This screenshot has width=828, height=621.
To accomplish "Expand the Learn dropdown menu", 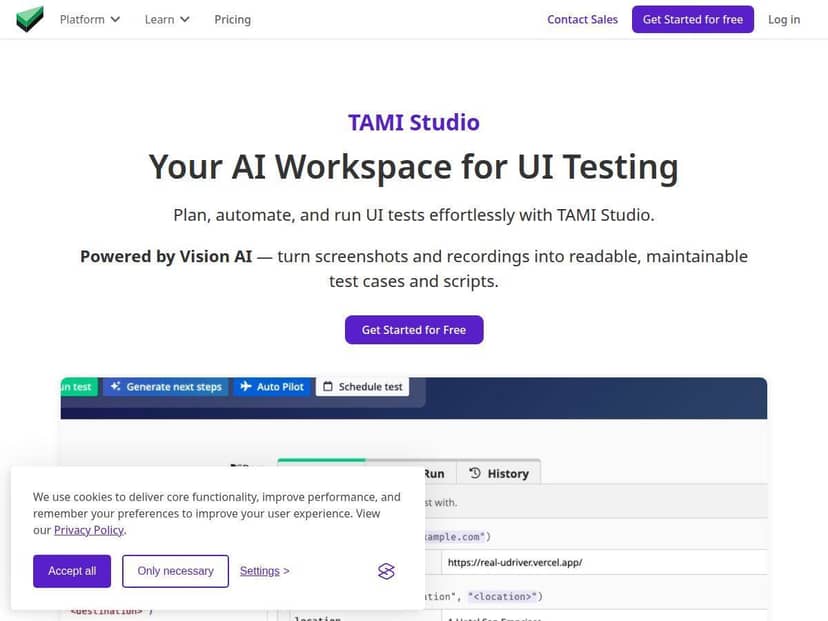I will [x=167, y=19].
